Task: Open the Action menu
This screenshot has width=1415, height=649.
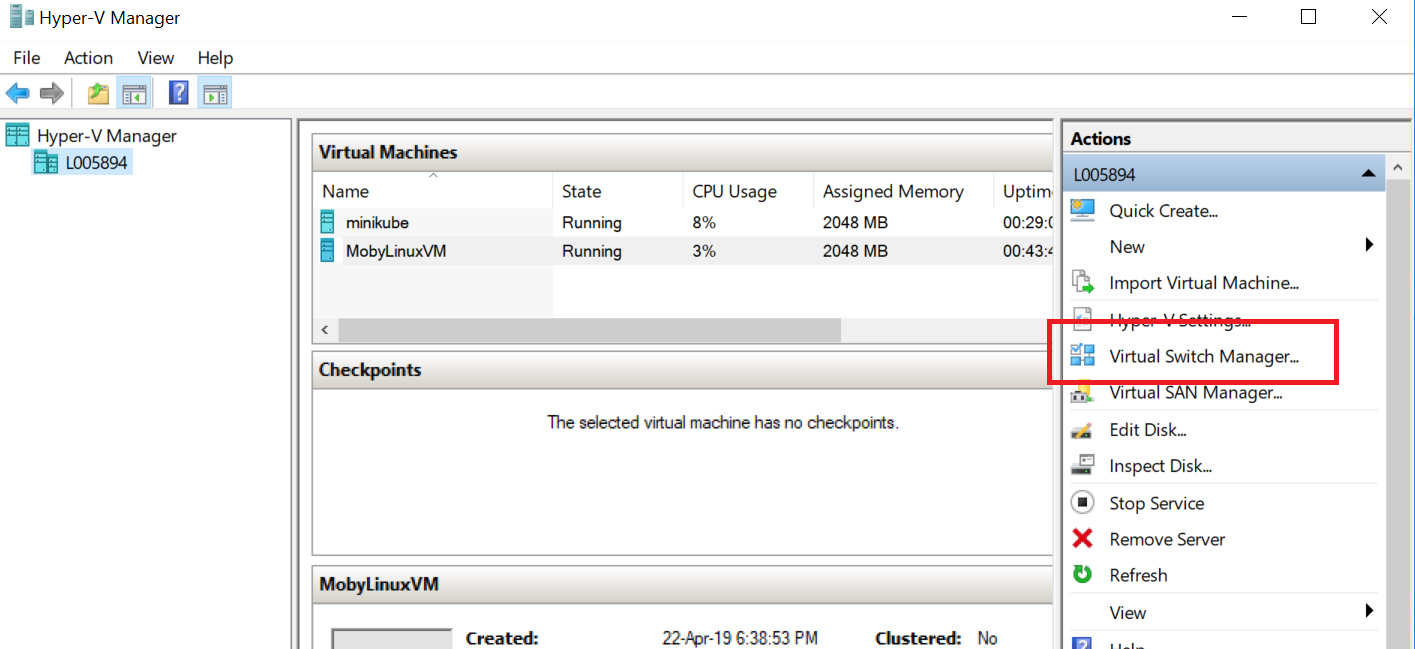Action: point(87,57)
